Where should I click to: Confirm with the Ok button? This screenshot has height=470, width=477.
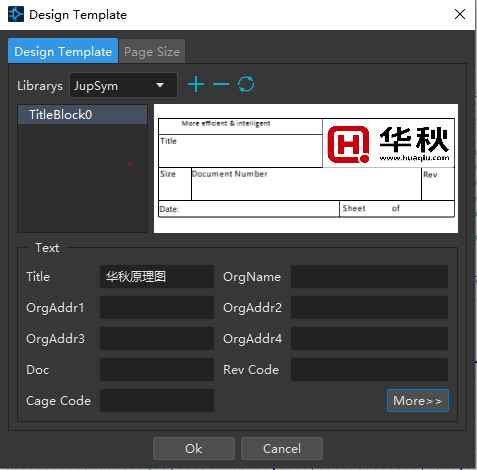click(x=194, y=448)
